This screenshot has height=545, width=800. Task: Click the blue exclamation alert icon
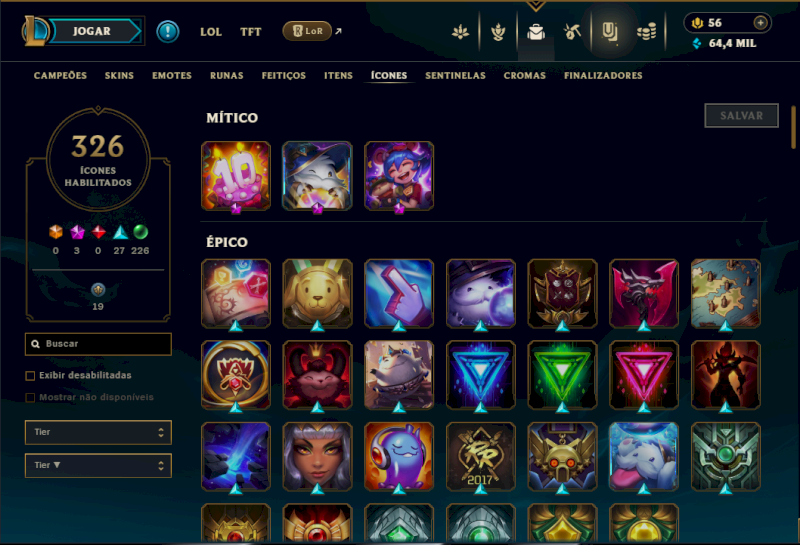[x=167, y=32]
